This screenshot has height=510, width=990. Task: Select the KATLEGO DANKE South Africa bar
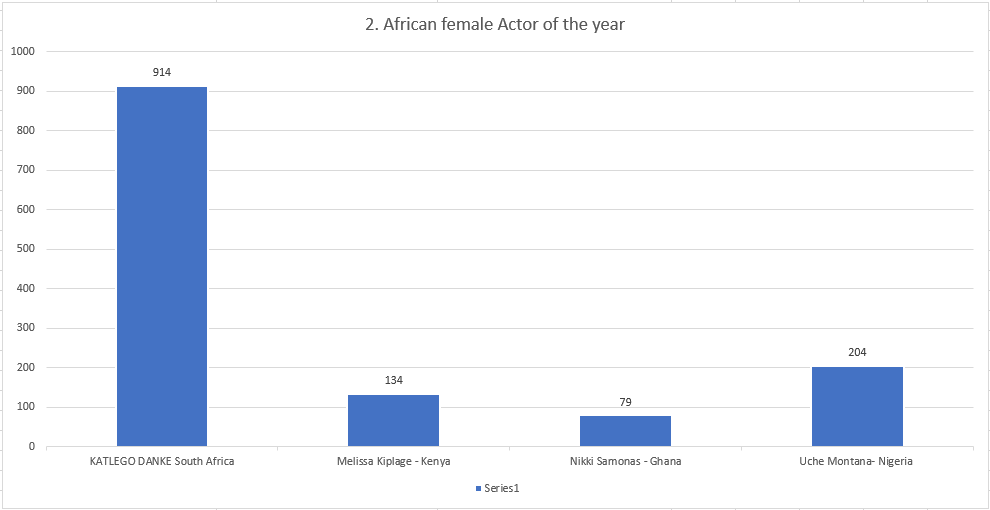click(162, 266)
